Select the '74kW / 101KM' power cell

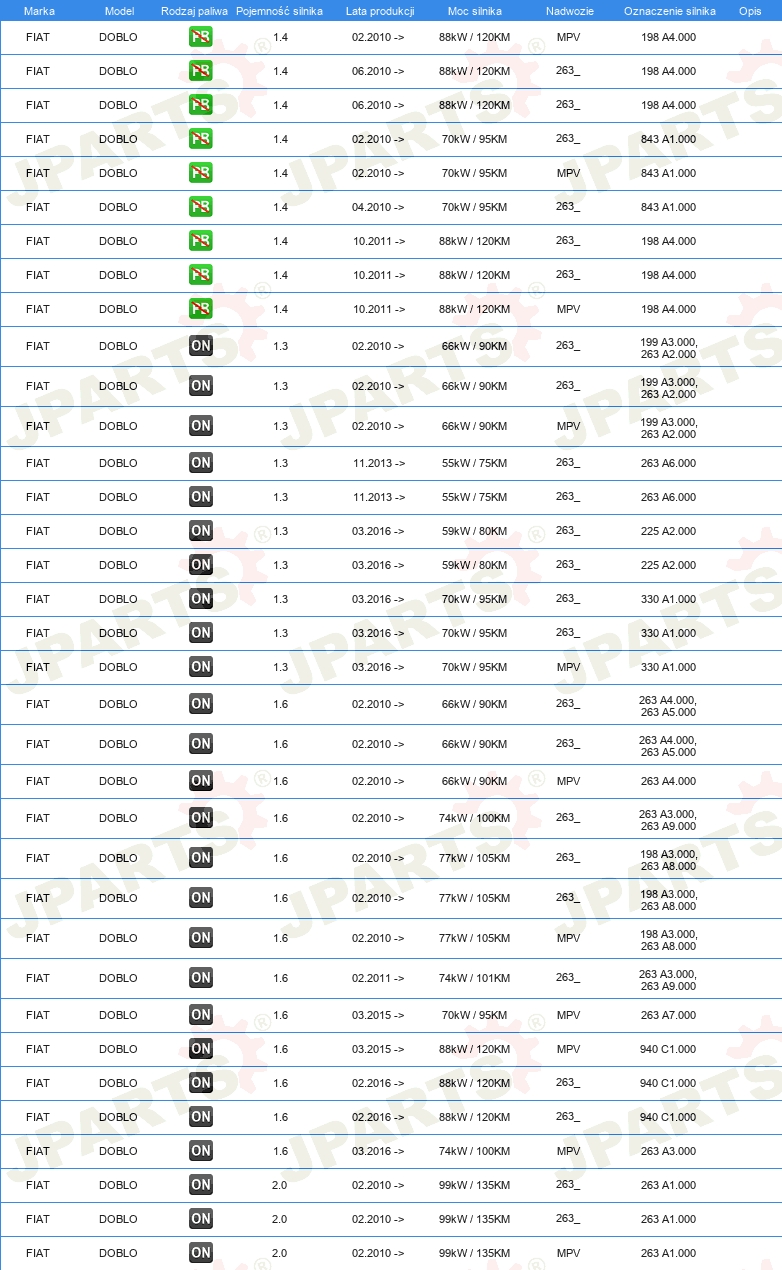[475, 978]
